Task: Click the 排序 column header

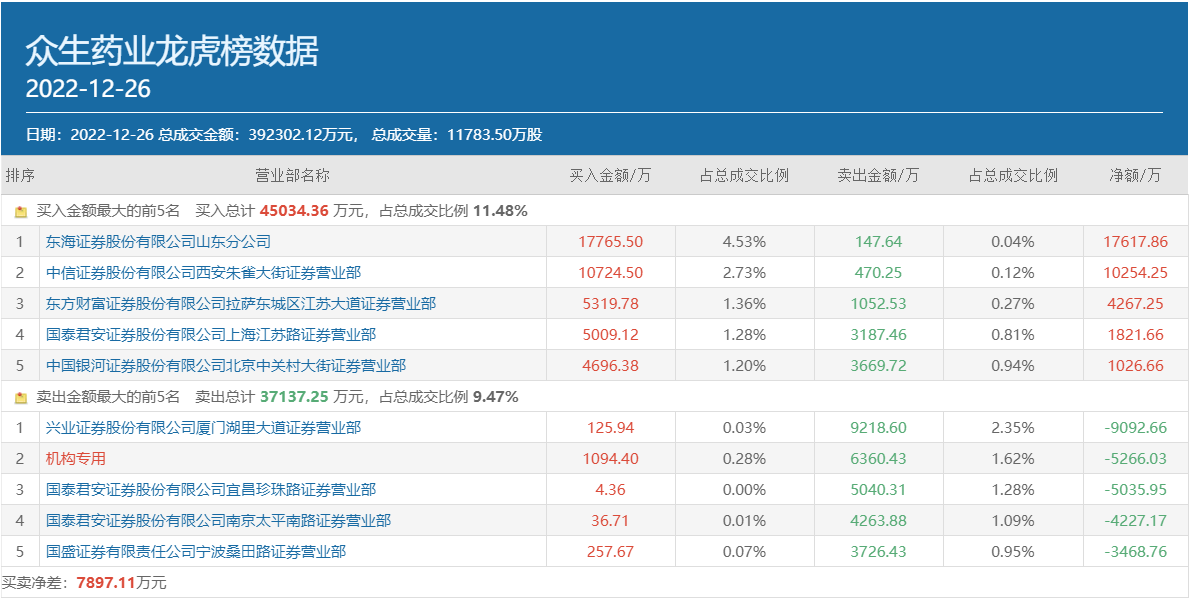Action: 20,176
